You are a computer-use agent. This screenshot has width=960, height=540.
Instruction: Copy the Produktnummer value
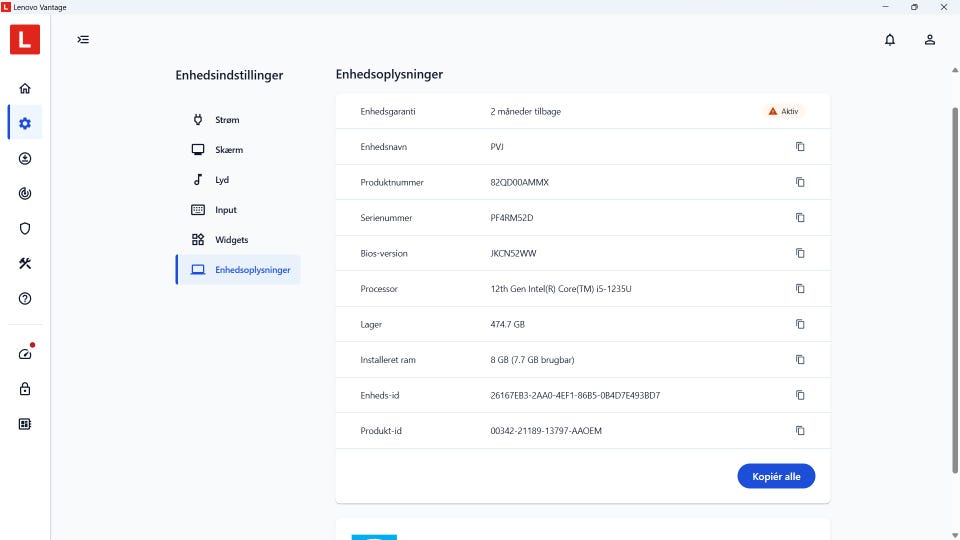pos(800,182)
